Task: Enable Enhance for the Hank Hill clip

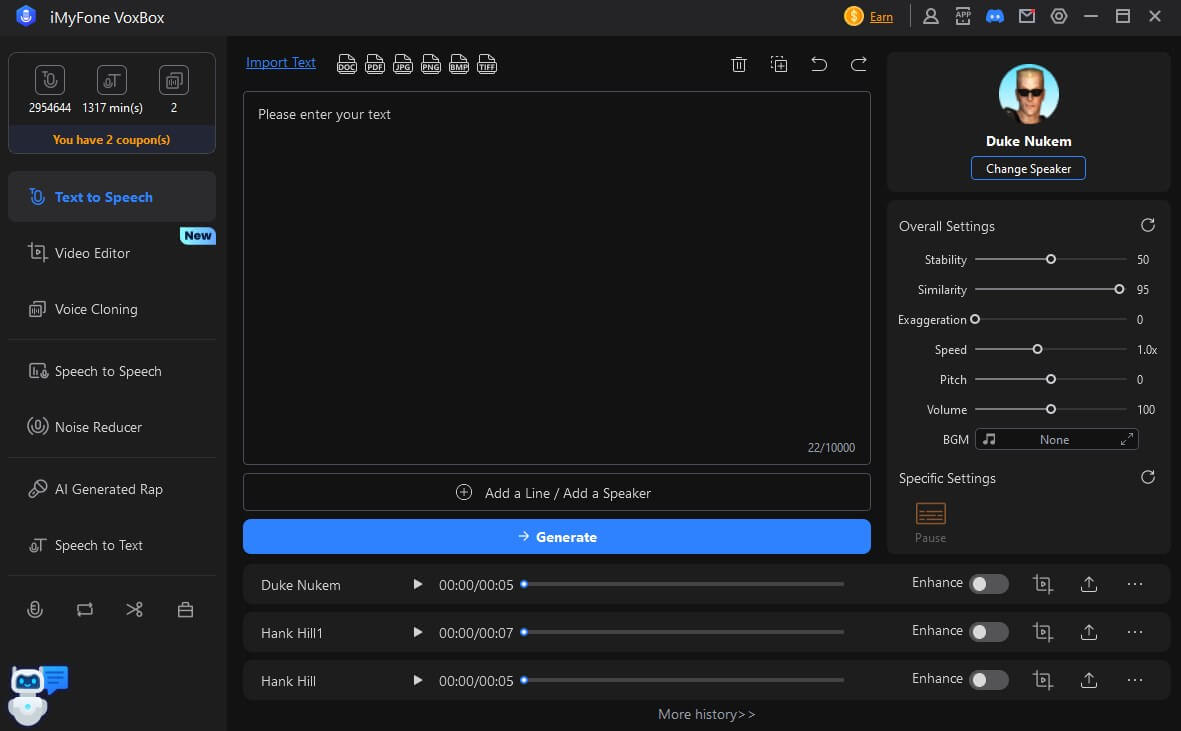Action: [990, 679]
